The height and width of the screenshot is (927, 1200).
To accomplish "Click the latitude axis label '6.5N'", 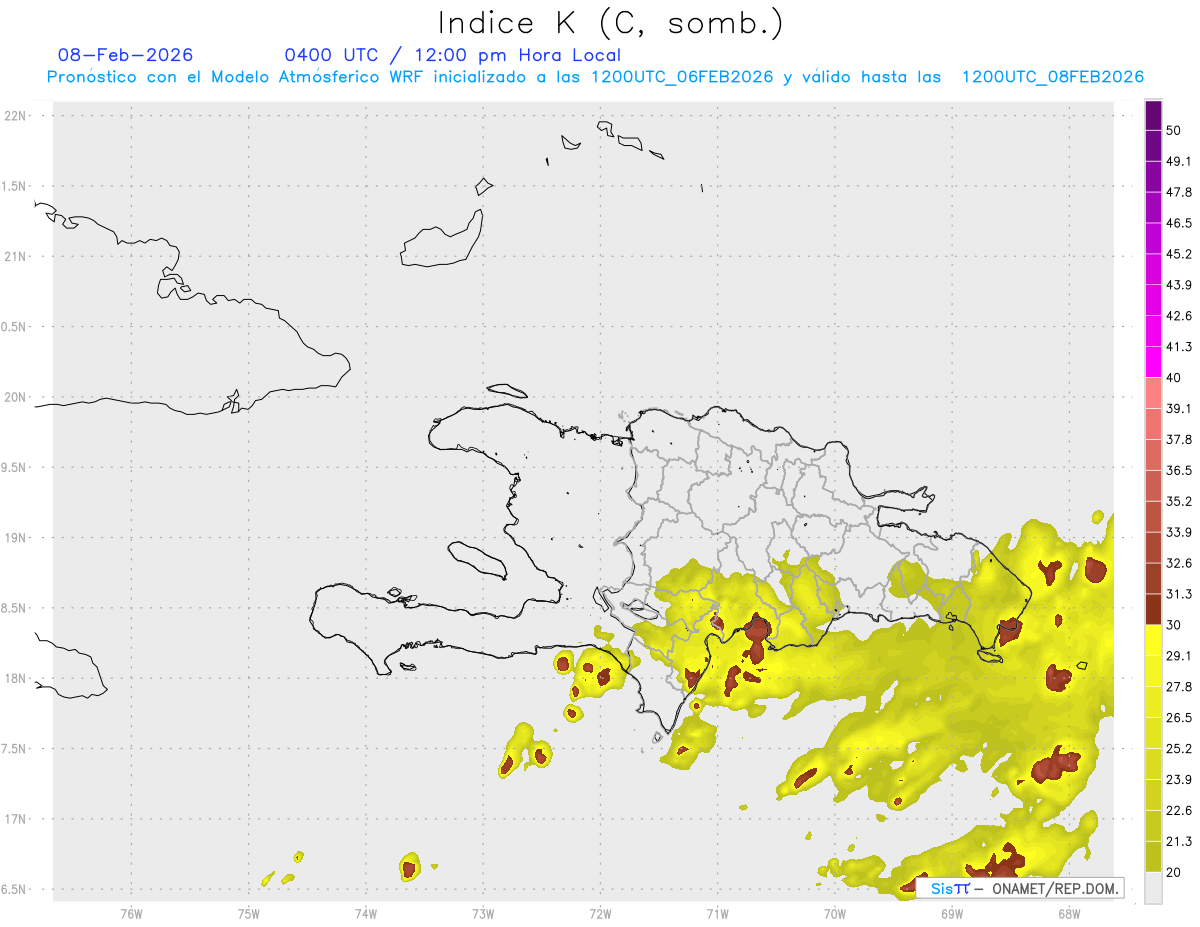I will coord(14,889).
